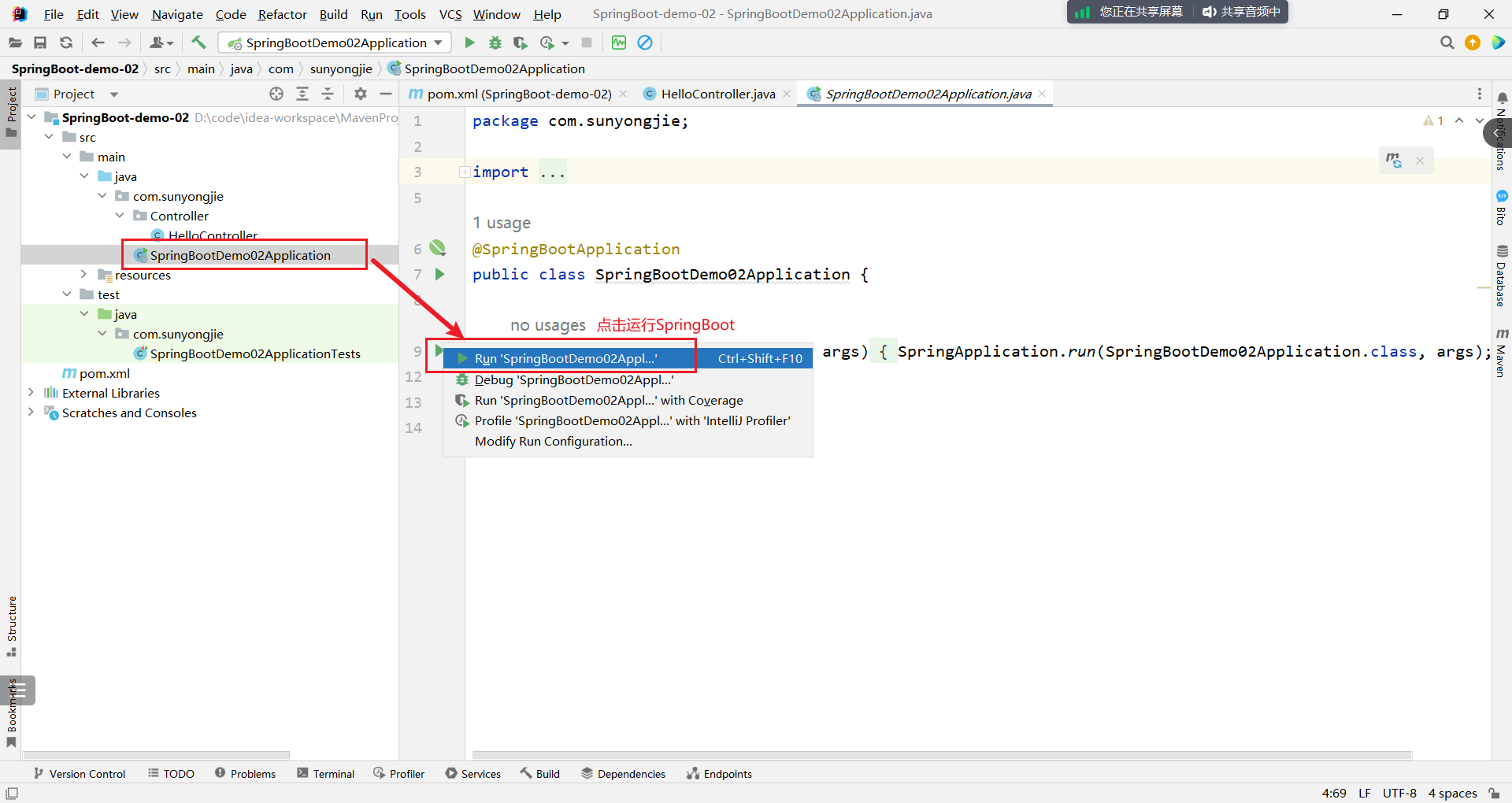Click the Profiler toolbar icon
This screenshot has width=1512, height=803.
pos(548,43)
